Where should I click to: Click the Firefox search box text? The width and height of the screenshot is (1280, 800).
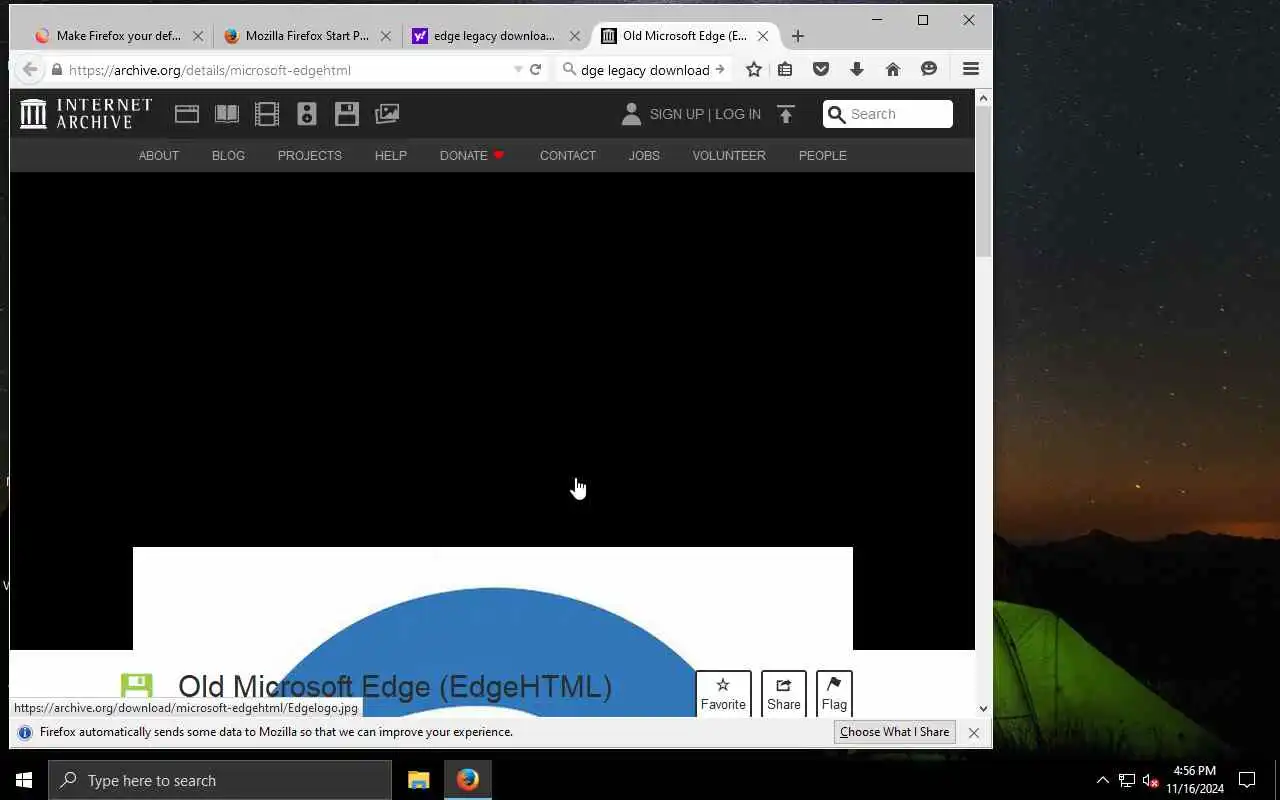(645, 70)
